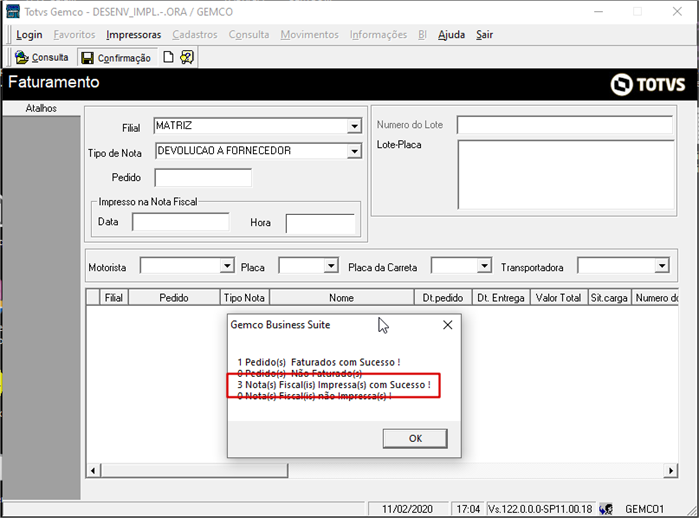Open the Login menu

[x=29, y=35]
